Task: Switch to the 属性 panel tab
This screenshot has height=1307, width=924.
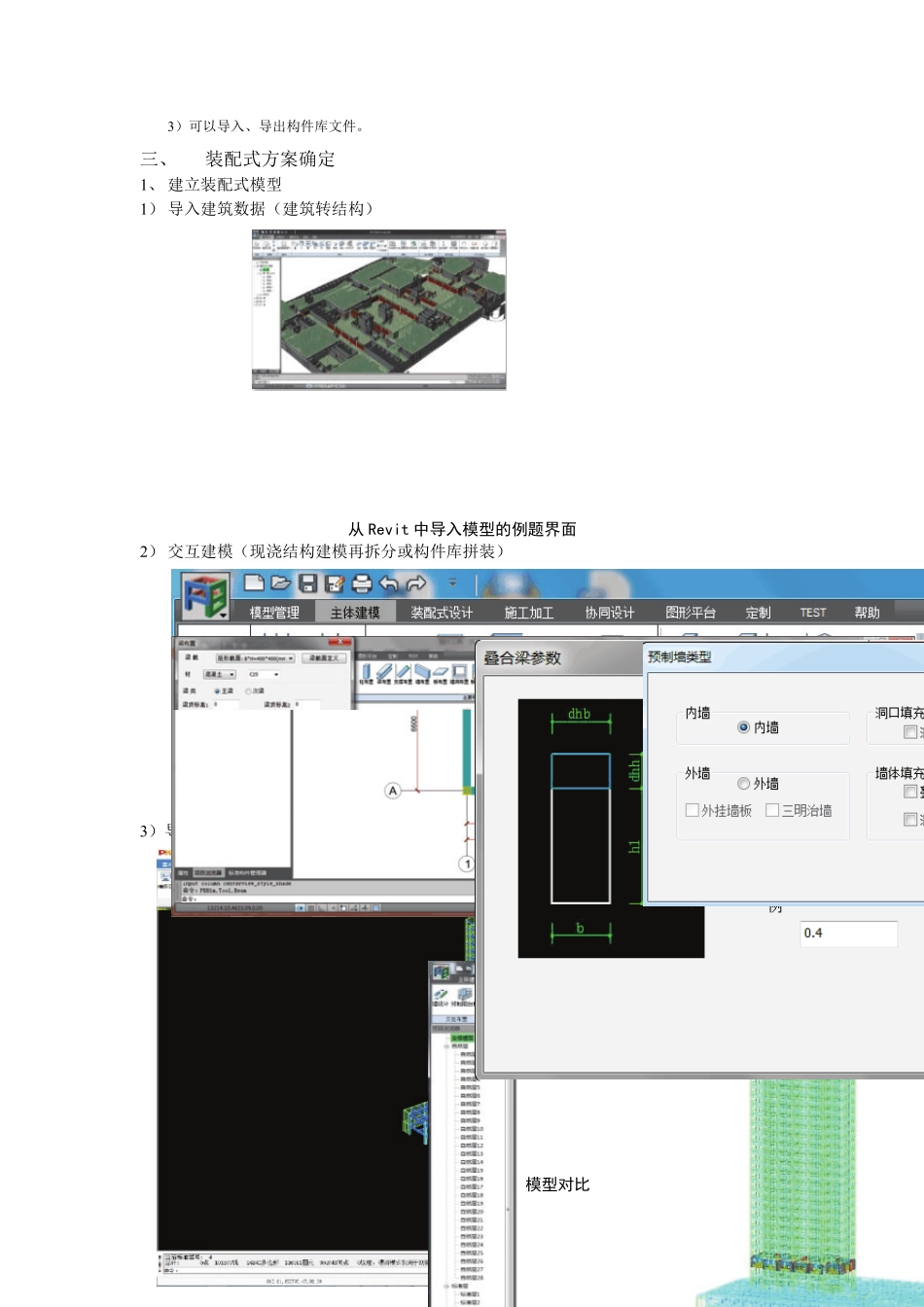Action: tap(182, 873)
